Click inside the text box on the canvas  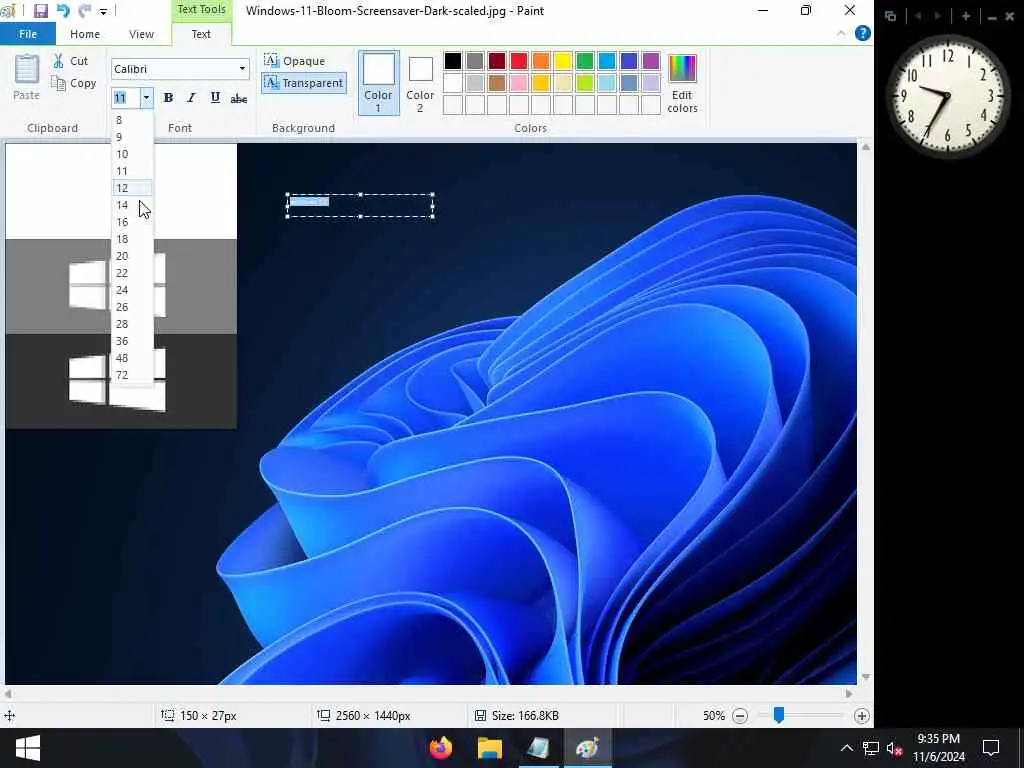(x=360, y=206)
